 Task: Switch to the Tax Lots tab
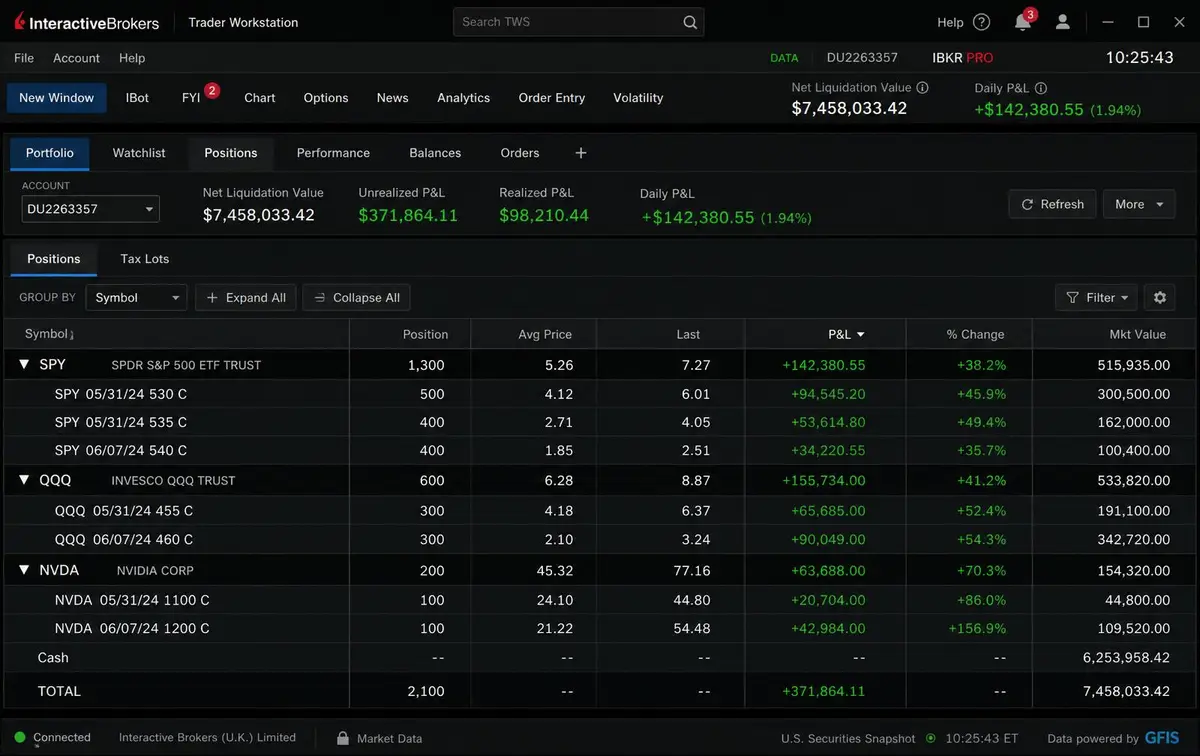(145, 258)
